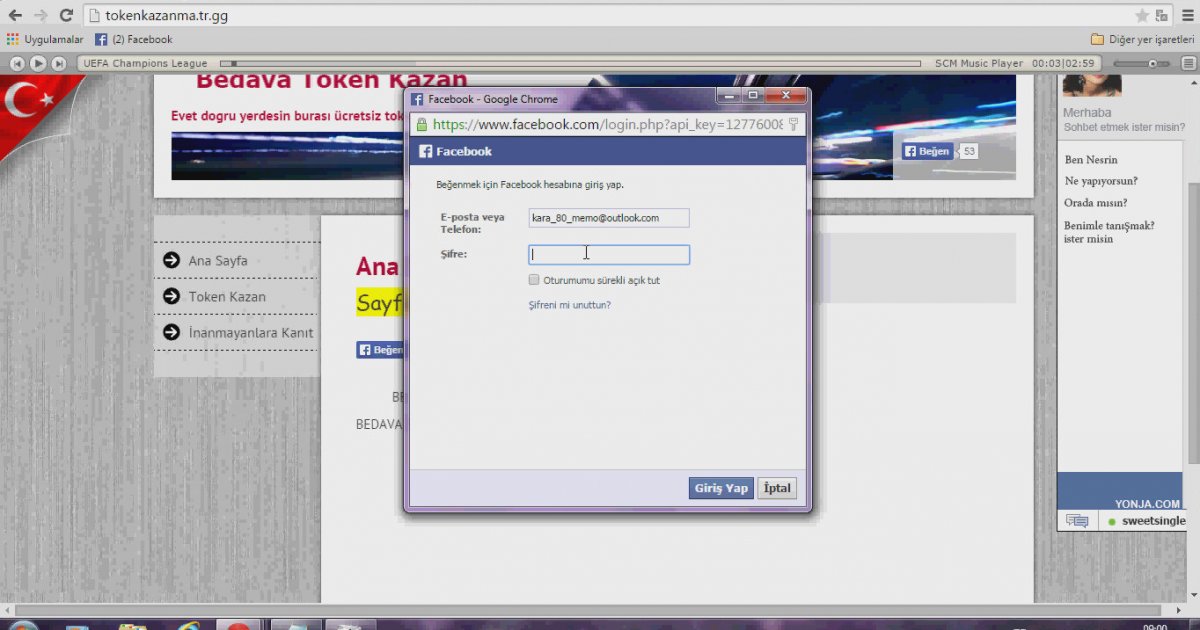The image size is (1200, 630).
Task: Click the sweetsingle online user name
Action: pos(1153,521)
